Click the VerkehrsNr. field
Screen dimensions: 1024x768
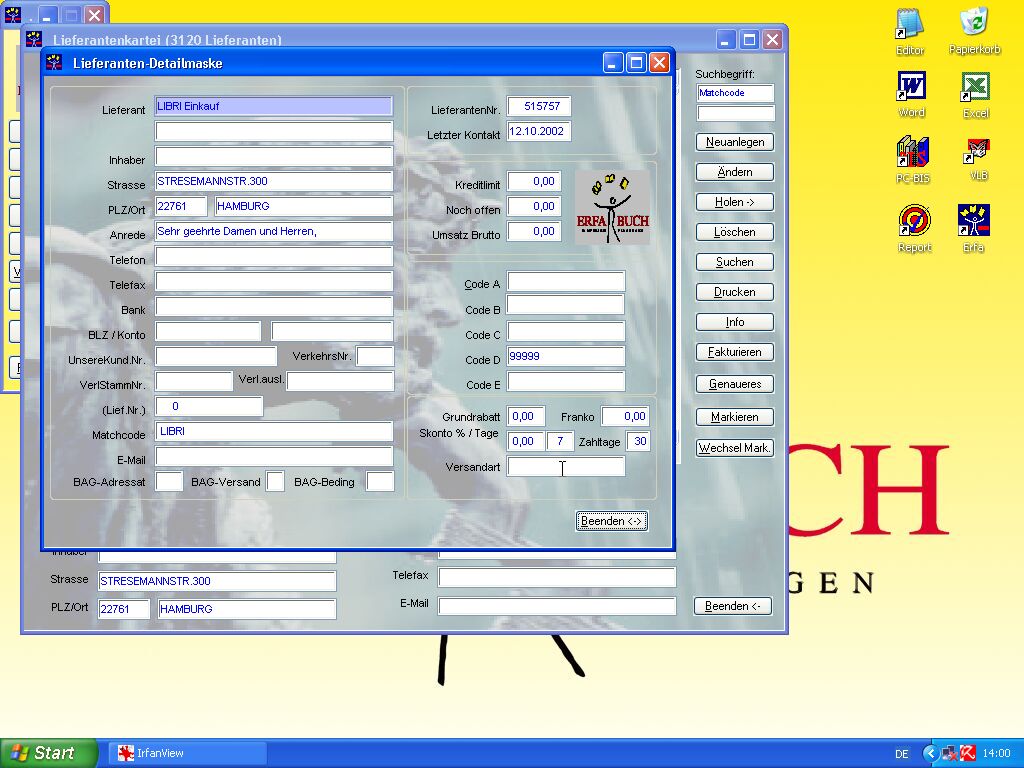376,357
